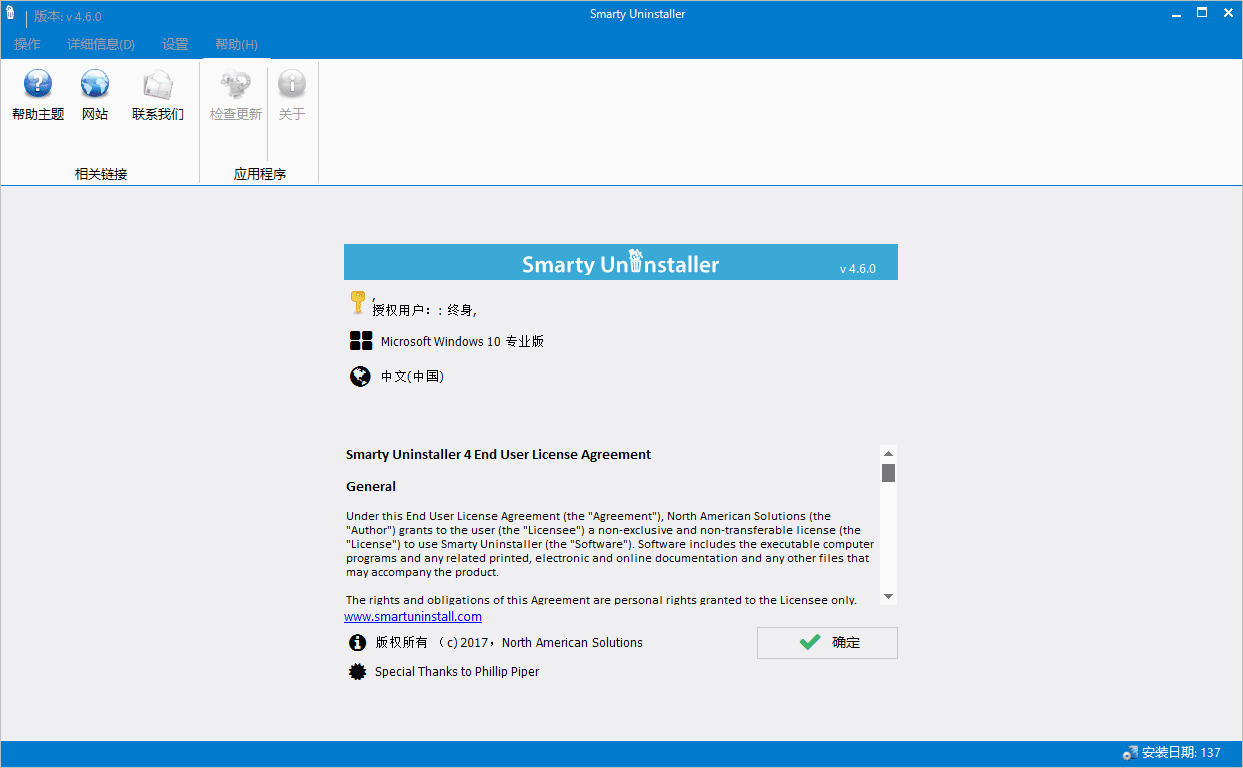Click the 确定 confirmation button
Viewport: 1243px width, 768px height.
[x=827, y=642]
